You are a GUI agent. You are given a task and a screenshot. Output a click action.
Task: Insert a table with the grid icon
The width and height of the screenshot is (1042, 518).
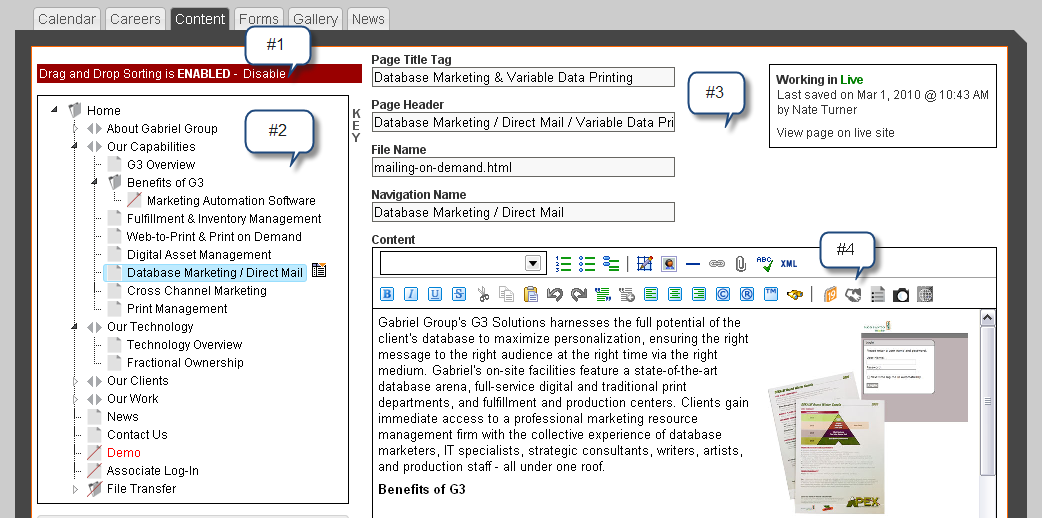(x=645, y=264)
